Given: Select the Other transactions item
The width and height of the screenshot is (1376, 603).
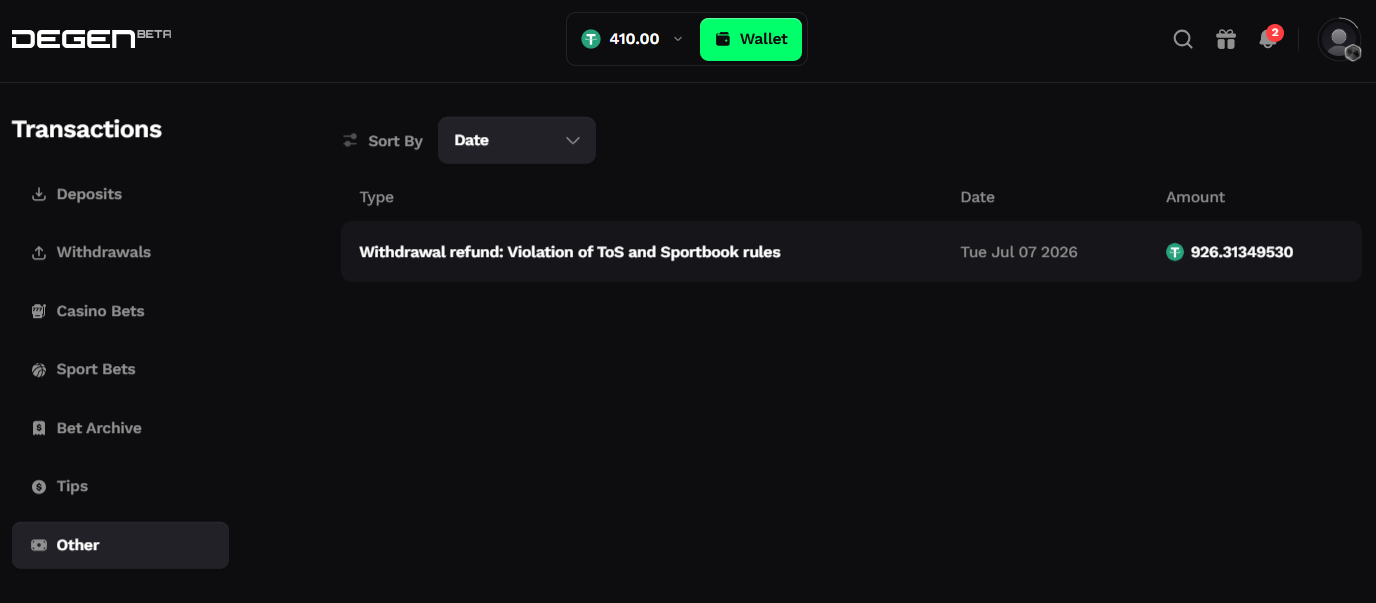Looking at the screenshot, I should click(x=120, y=545).
